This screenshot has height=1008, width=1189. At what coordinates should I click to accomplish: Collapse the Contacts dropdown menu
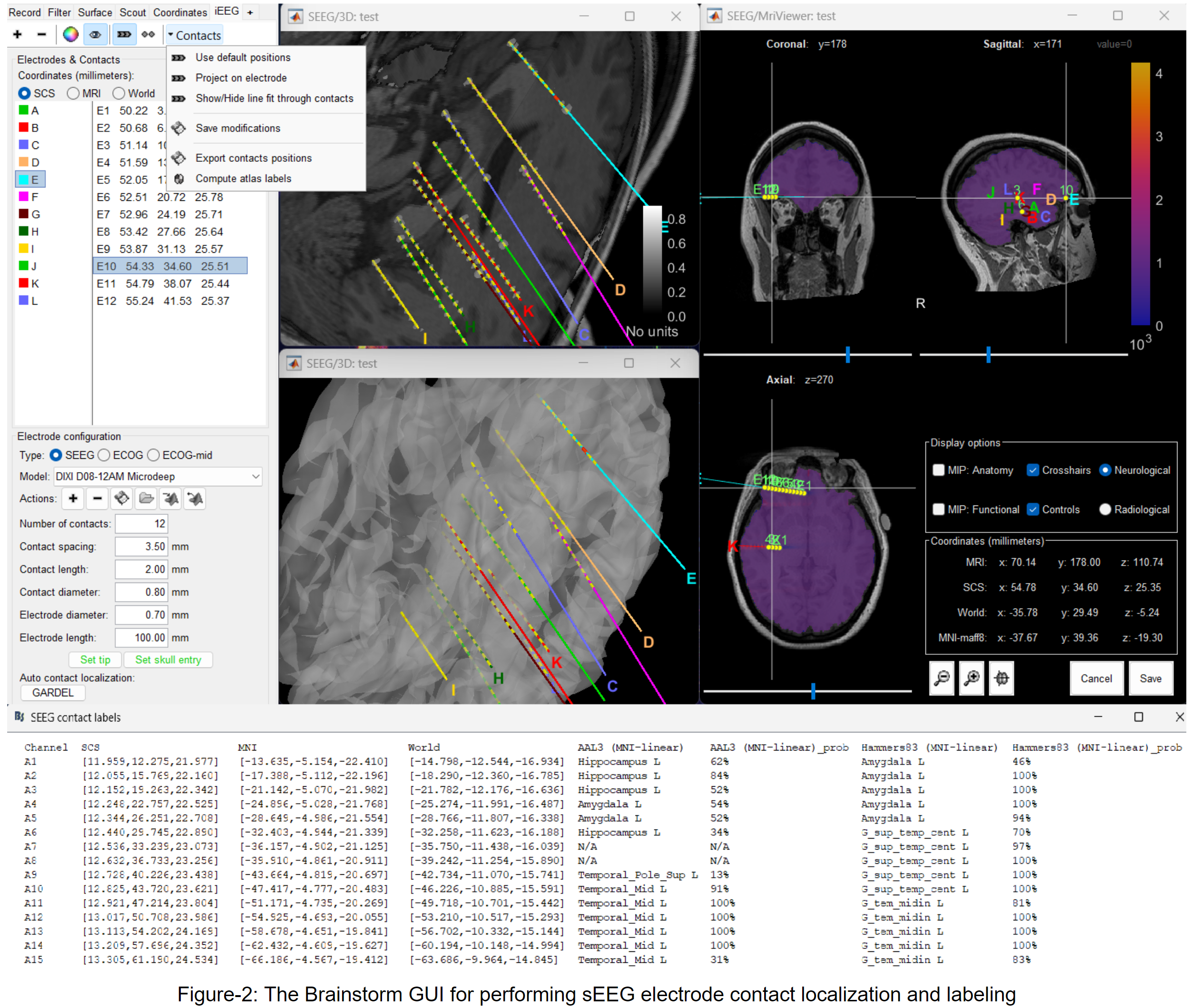pos(194,35)
